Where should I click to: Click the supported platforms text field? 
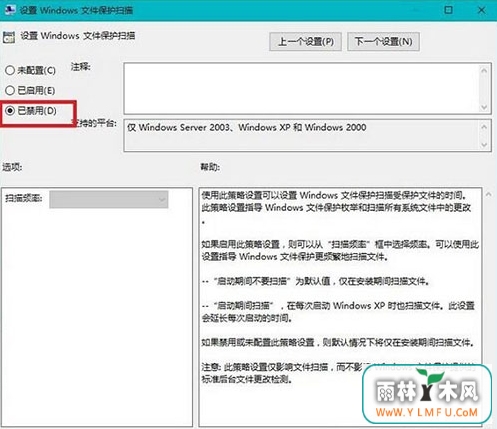[302, 135]
